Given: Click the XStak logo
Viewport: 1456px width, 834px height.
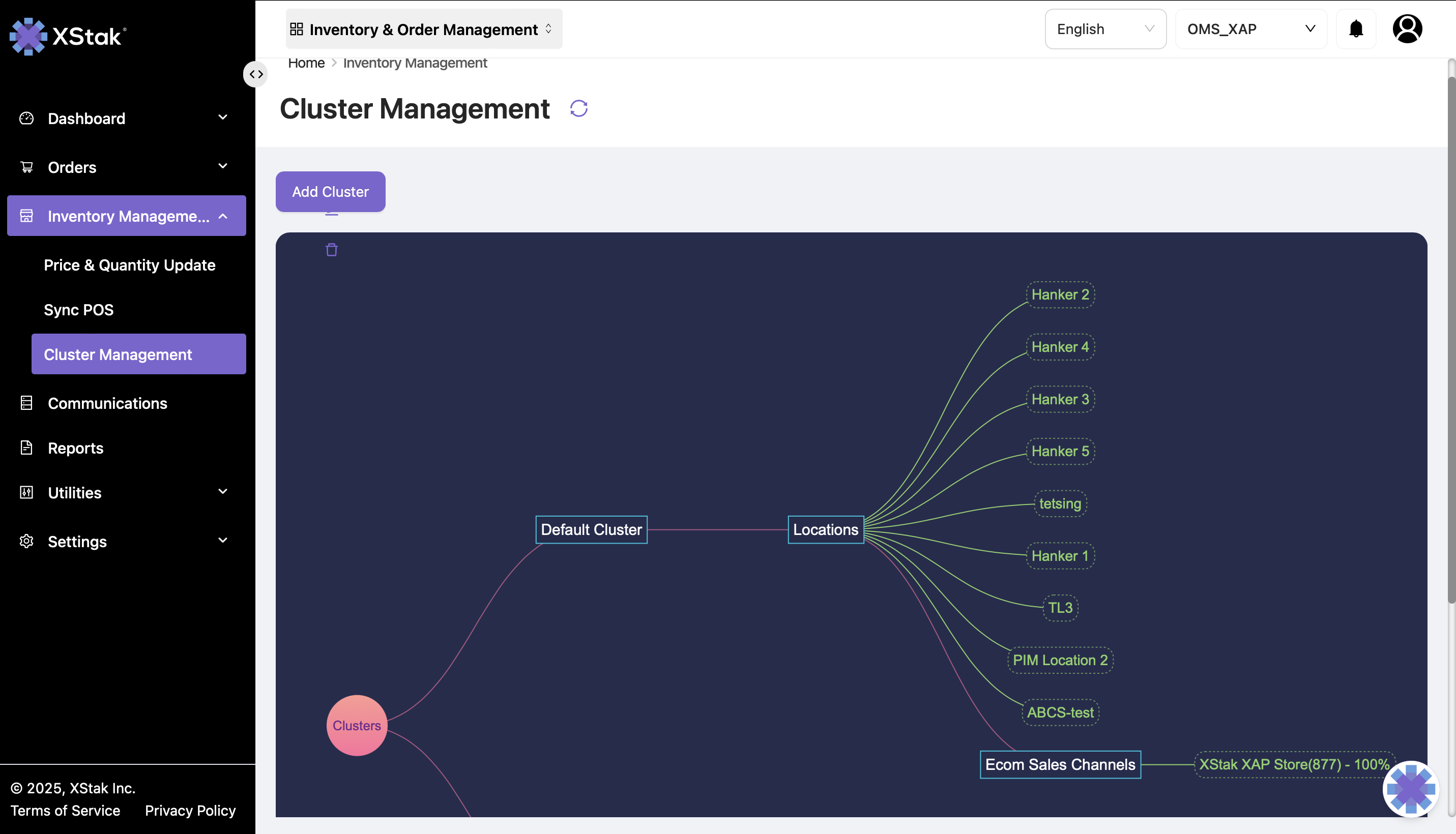Looking at the screenshot, I should point(68,36).
